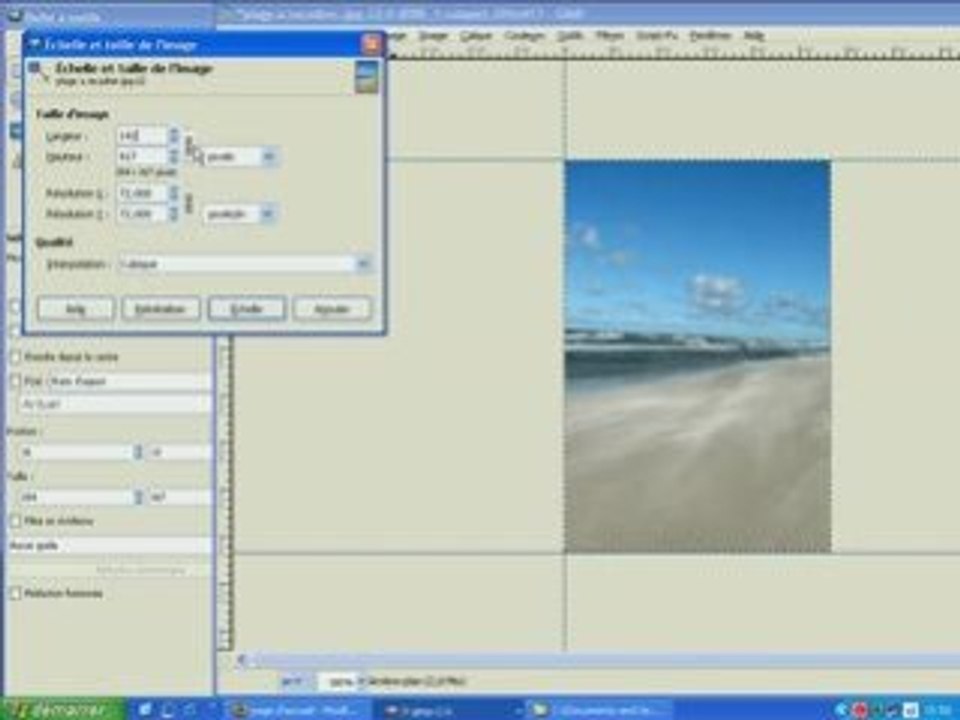Enable Étendre depuis le centre checkbox
This screenshot has width=960, height=720.
point(16,356)
